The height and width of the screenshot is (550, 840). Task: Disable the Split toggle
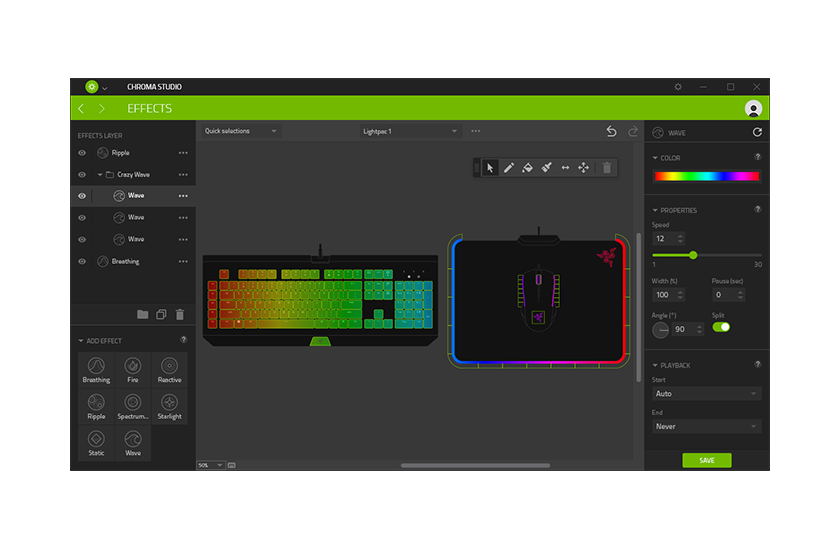(721, 327)
